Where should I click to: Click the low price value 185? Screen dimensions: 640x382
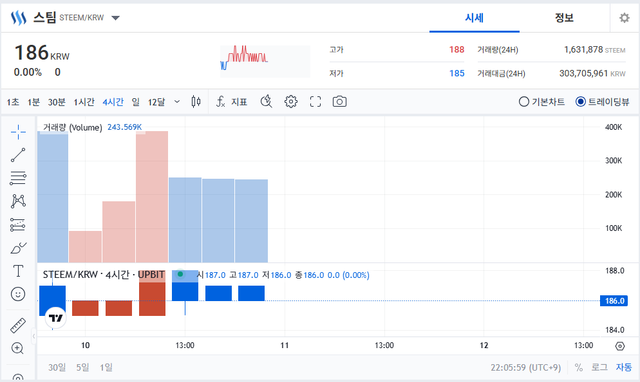(457, 73)
